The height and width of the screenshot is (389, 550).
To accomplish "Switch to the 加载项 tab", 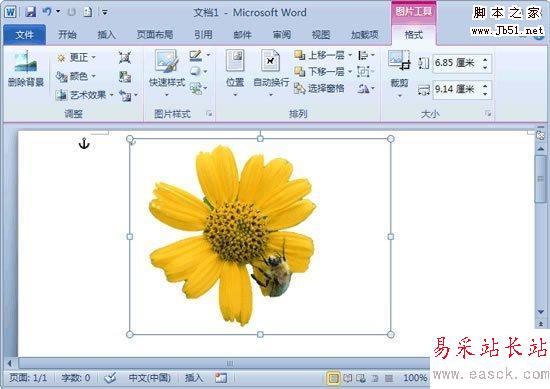I will point(365,34).
